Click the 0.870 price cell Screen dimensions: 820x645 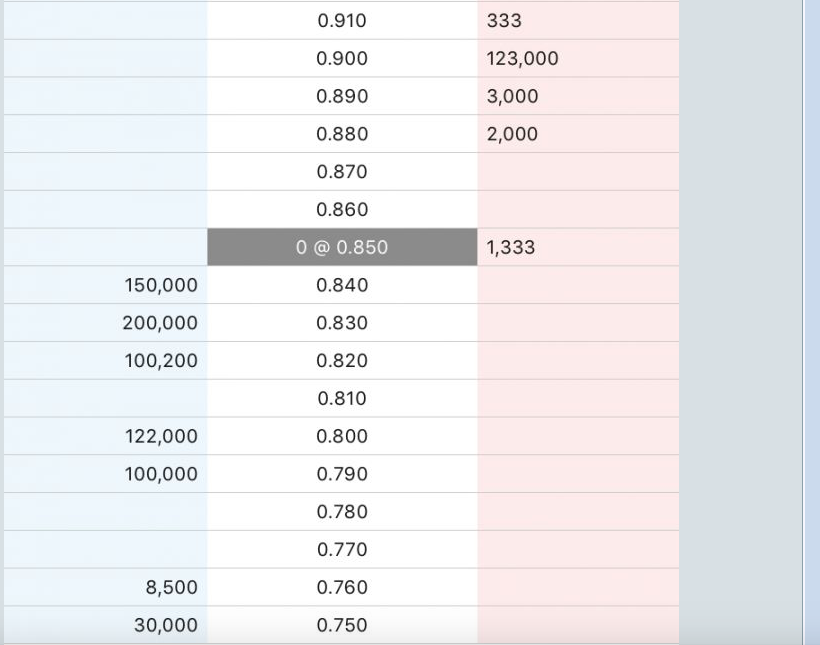(x=342, y=172)
